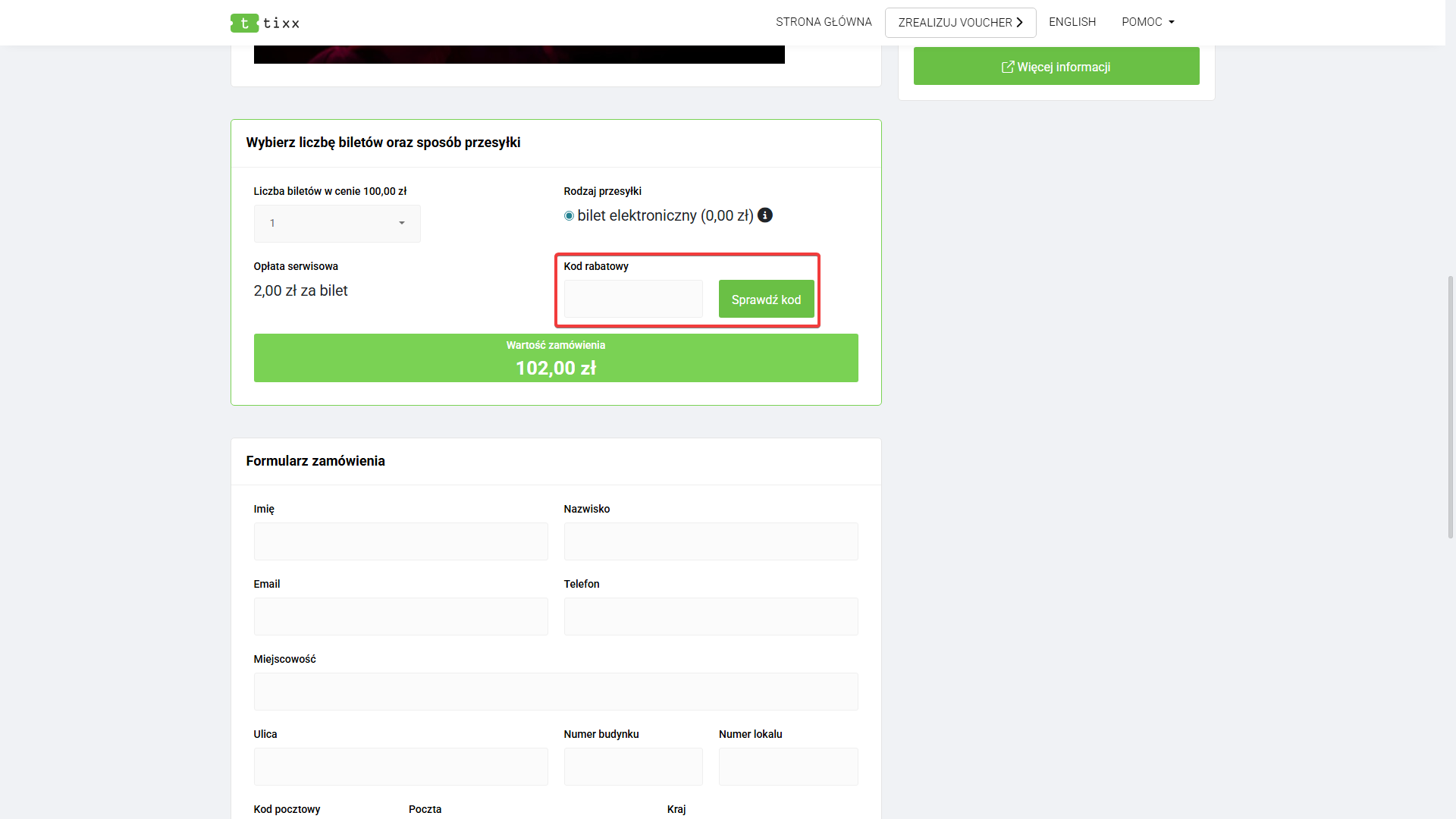Click into the Nazwisko field
1456x819 pixels.
point(711,541)
